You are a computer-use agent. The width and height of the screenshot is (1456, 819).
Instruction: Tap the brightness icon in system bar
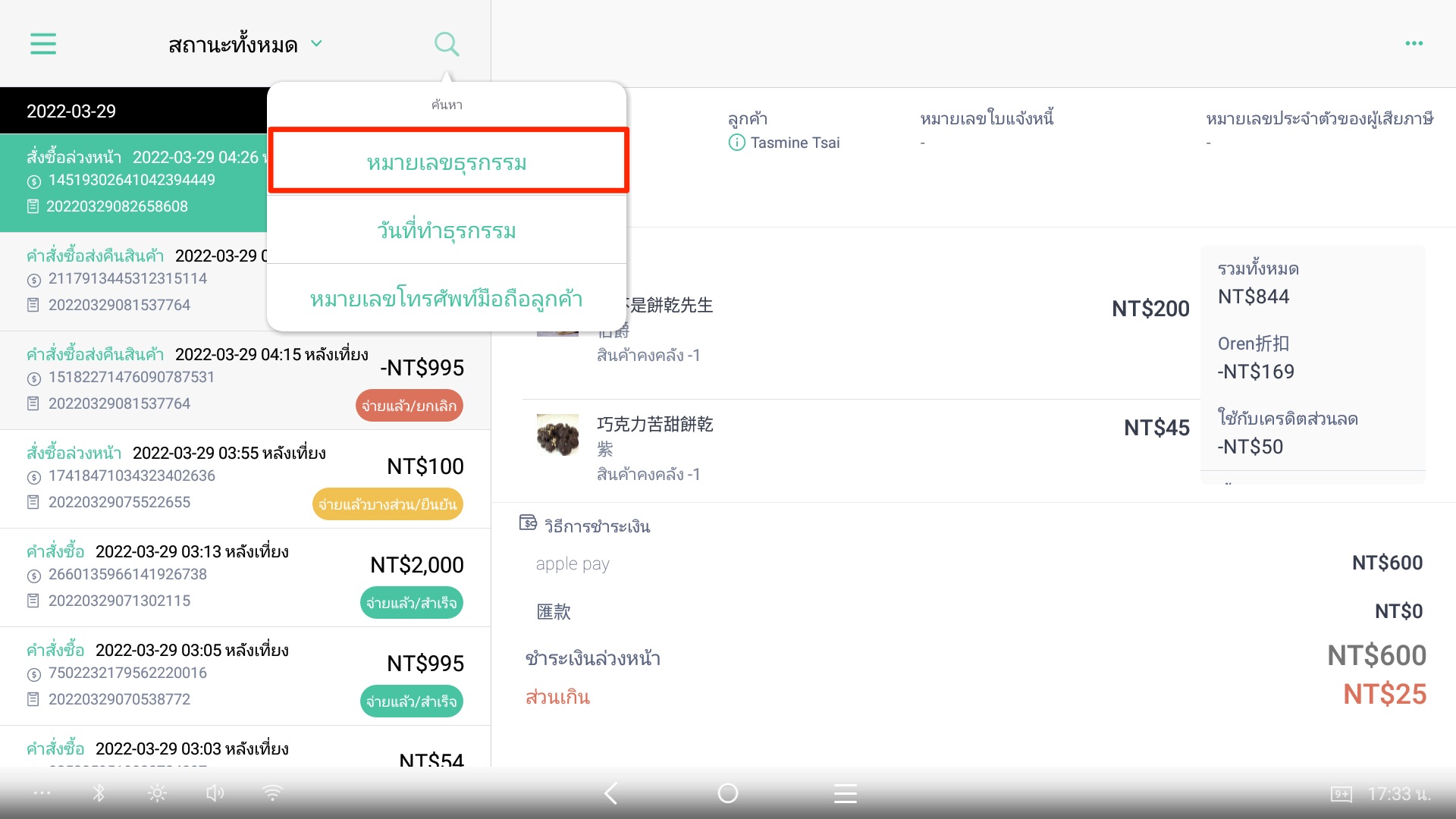pos(157,793)
